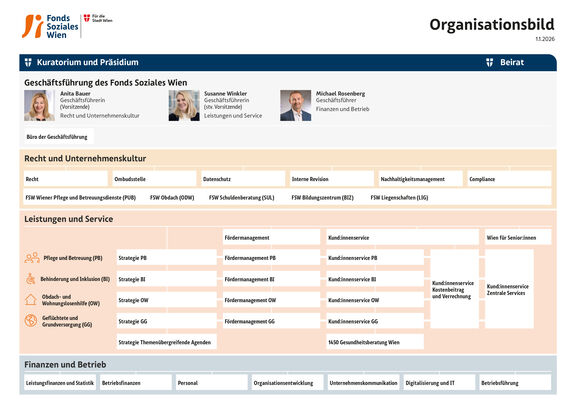Image resolution: width=576 pixels, height=407 pixels.
Task: Click the Compliance box
Action: click(x=510, y=179)
